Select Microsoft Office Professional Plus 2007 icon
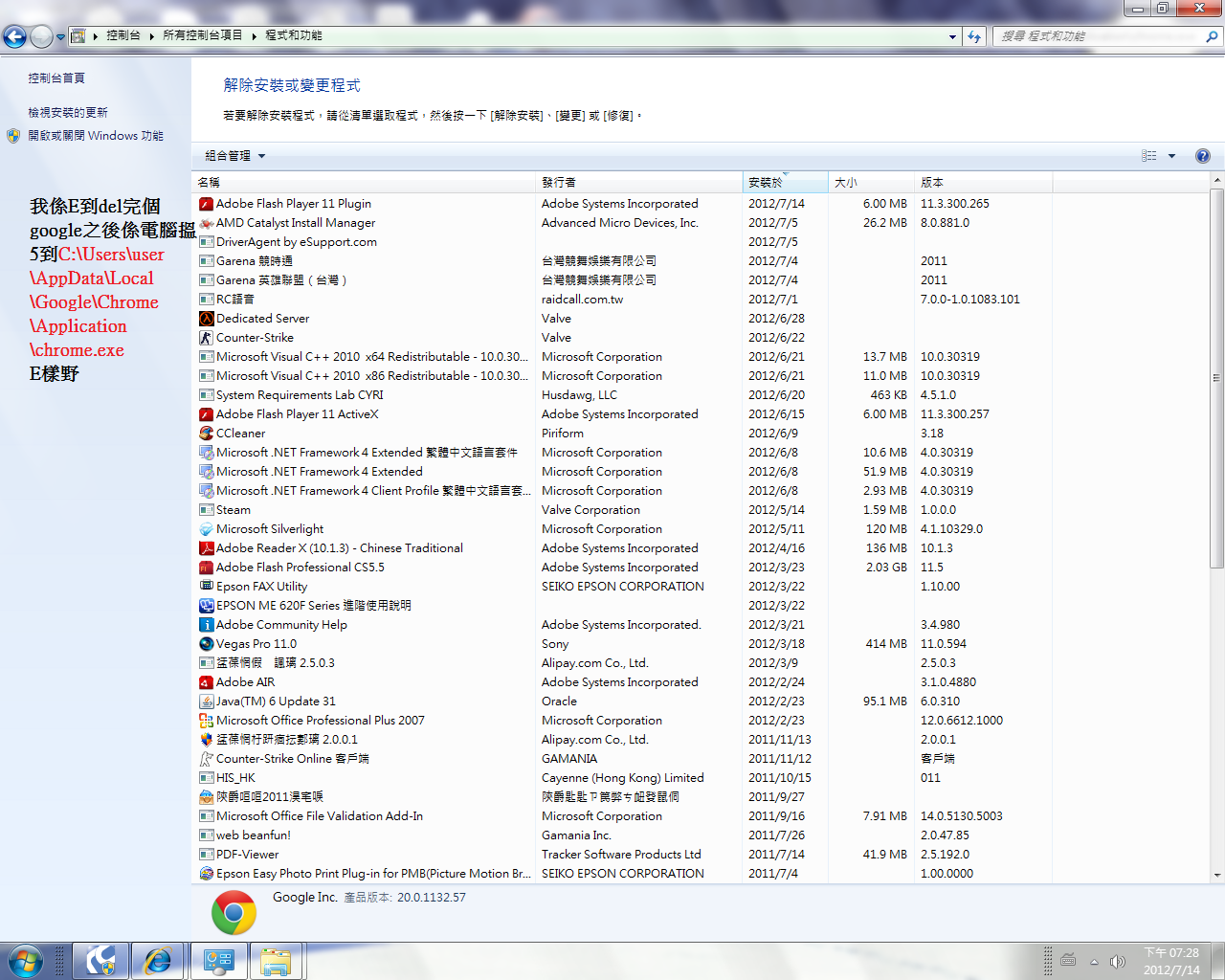The width and height of the screenshot is (1225, 980). [x=206, y=721]
